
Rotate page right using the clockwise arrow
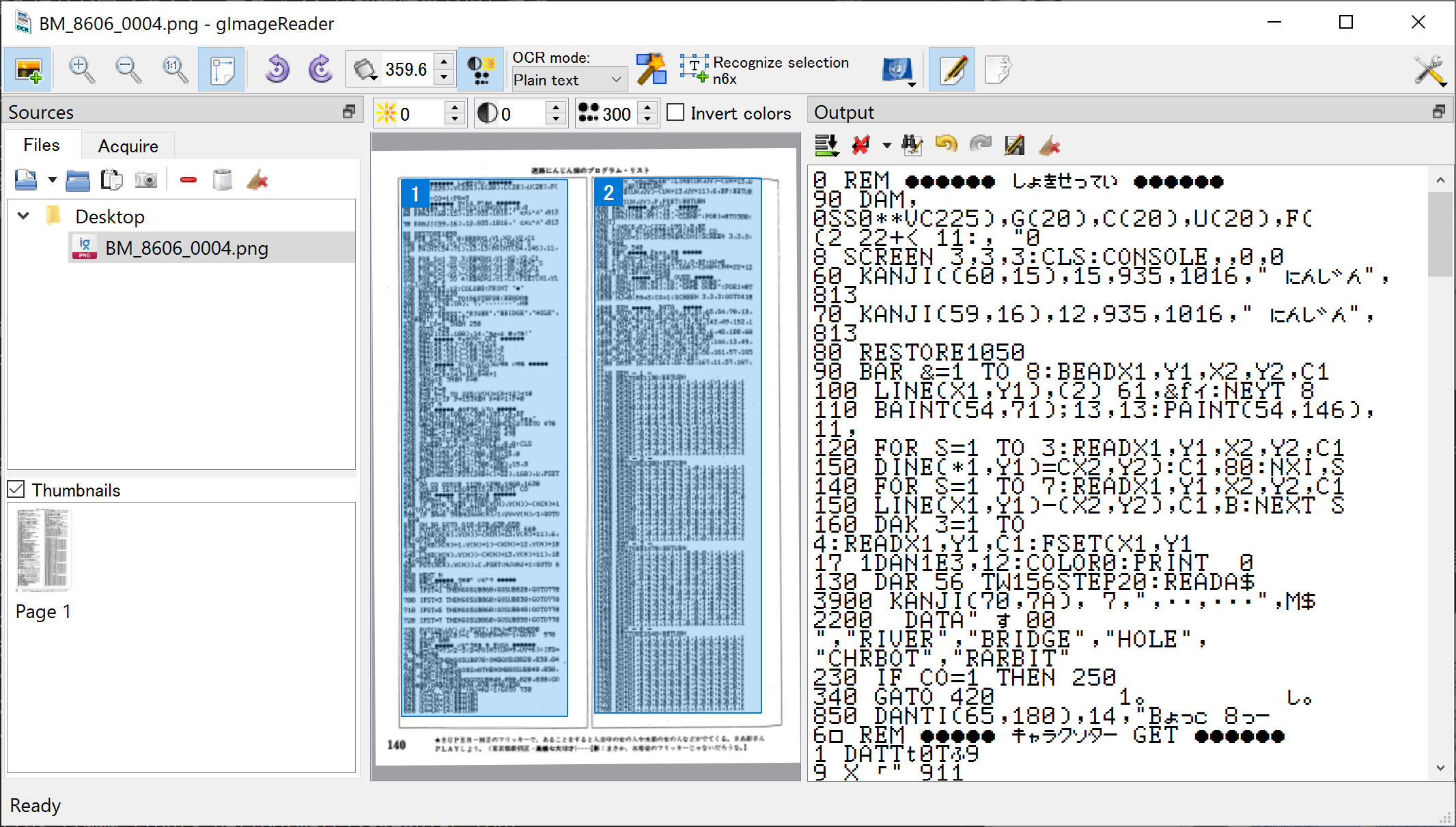(320, 70)
